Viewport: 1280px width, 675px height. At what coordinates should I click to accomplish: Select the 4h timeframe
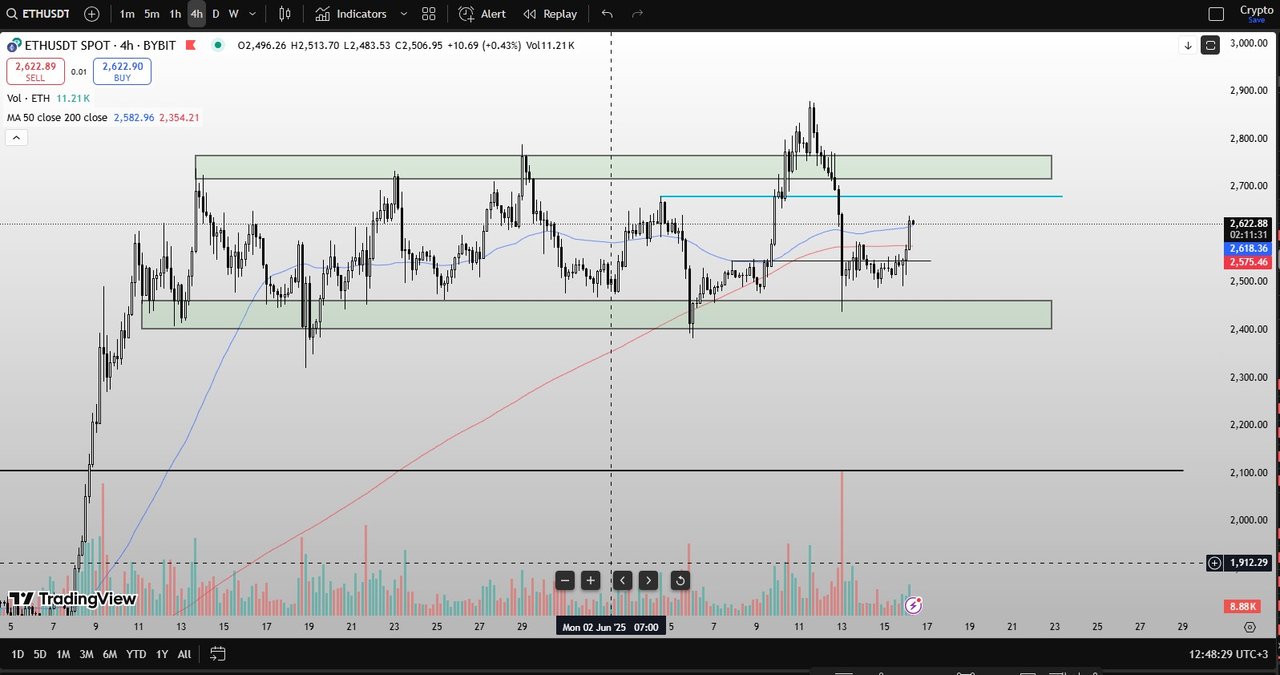pos(196,14)
